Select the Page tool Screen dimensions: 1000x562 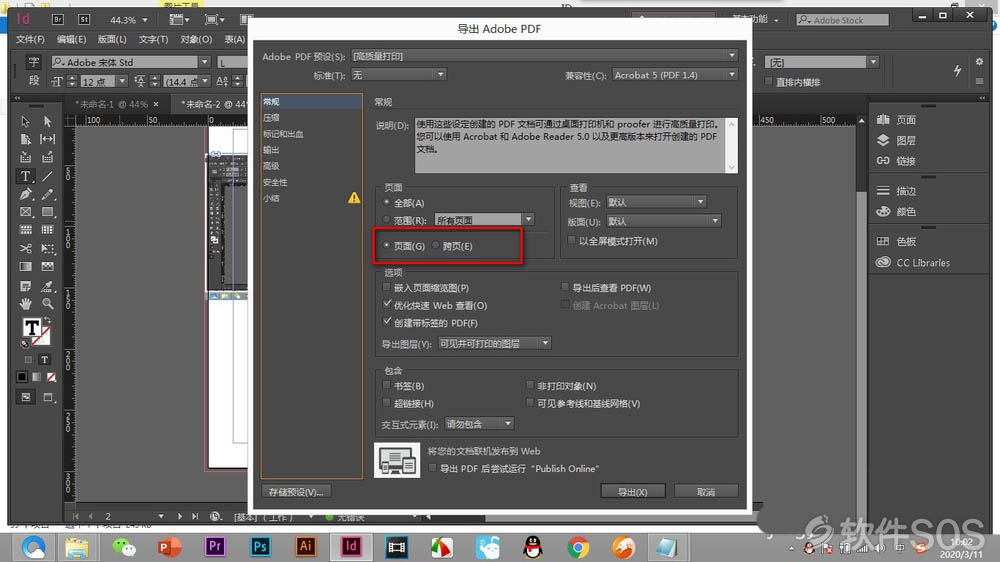click(x=26, y=139)
